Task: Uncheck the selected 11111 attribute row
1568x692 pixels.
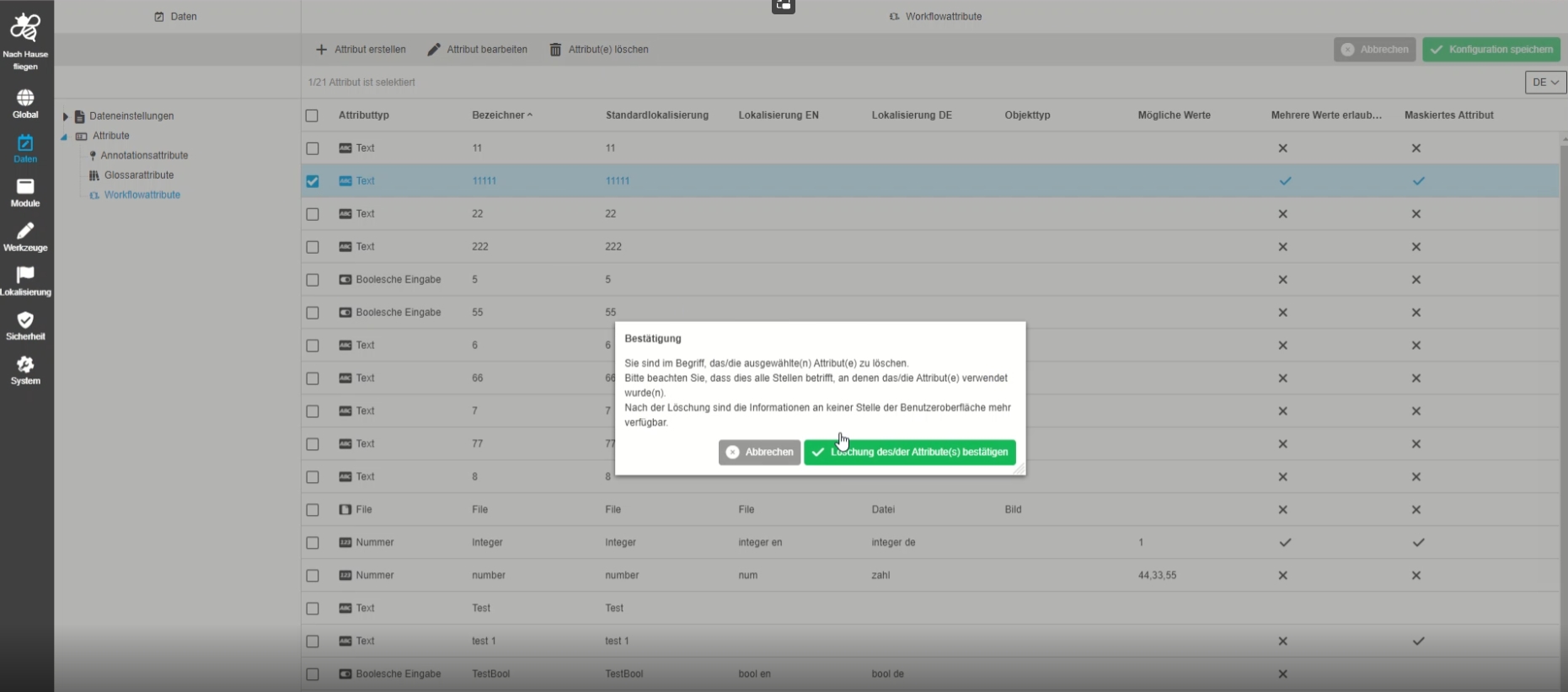Action: [x=313, y=181]
